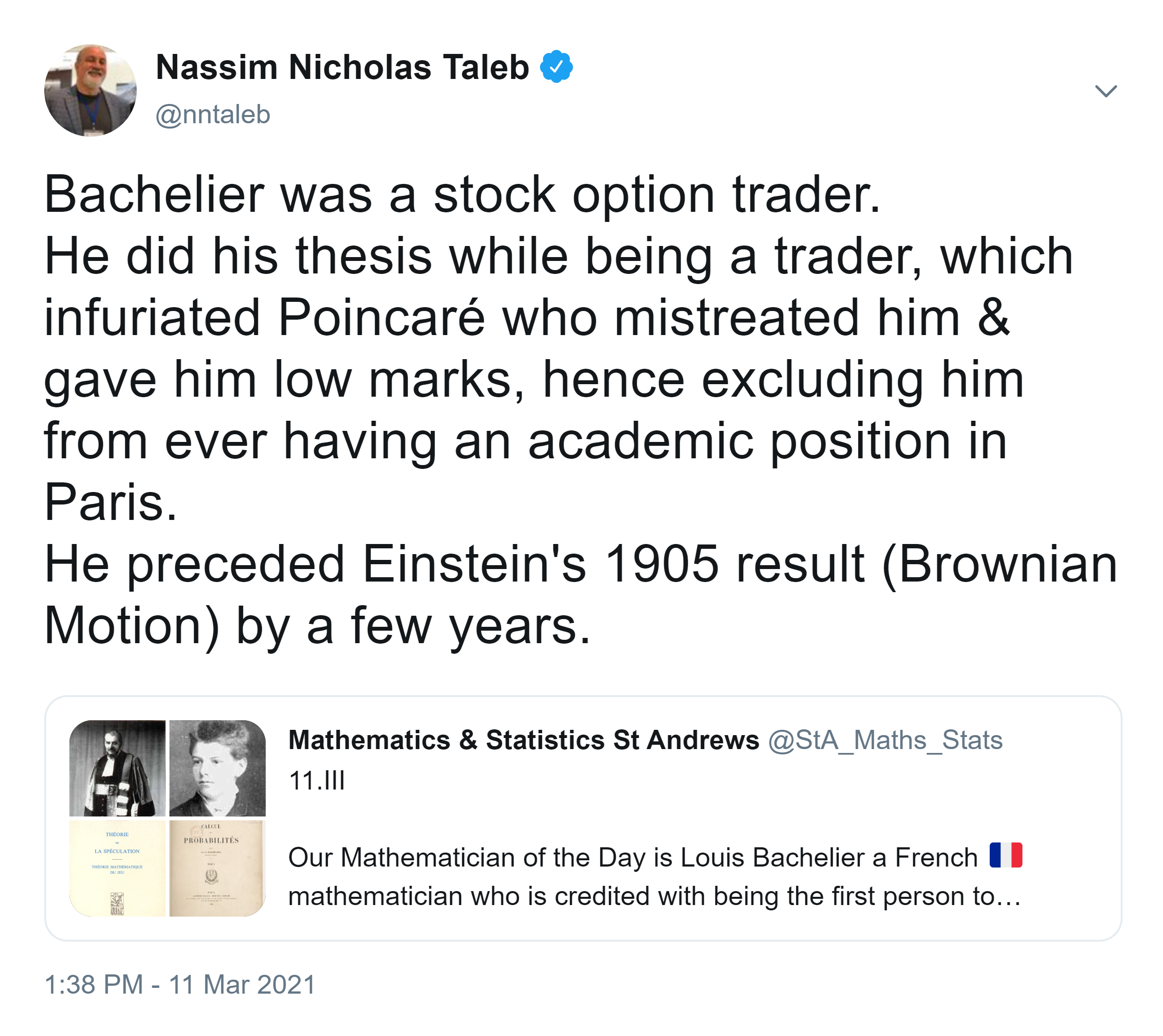Open the quoted Mathematician of the Day text
Screen dimensions: 1163x1036
click(x=632, y=857)
